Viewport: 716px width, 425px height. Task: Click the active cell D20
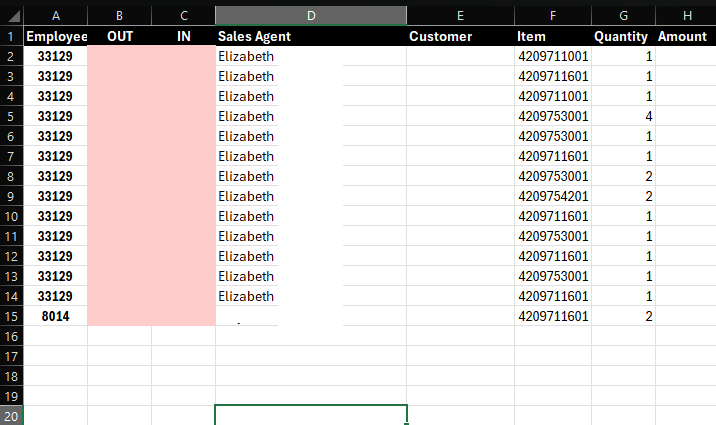click(x=311, y=415)
